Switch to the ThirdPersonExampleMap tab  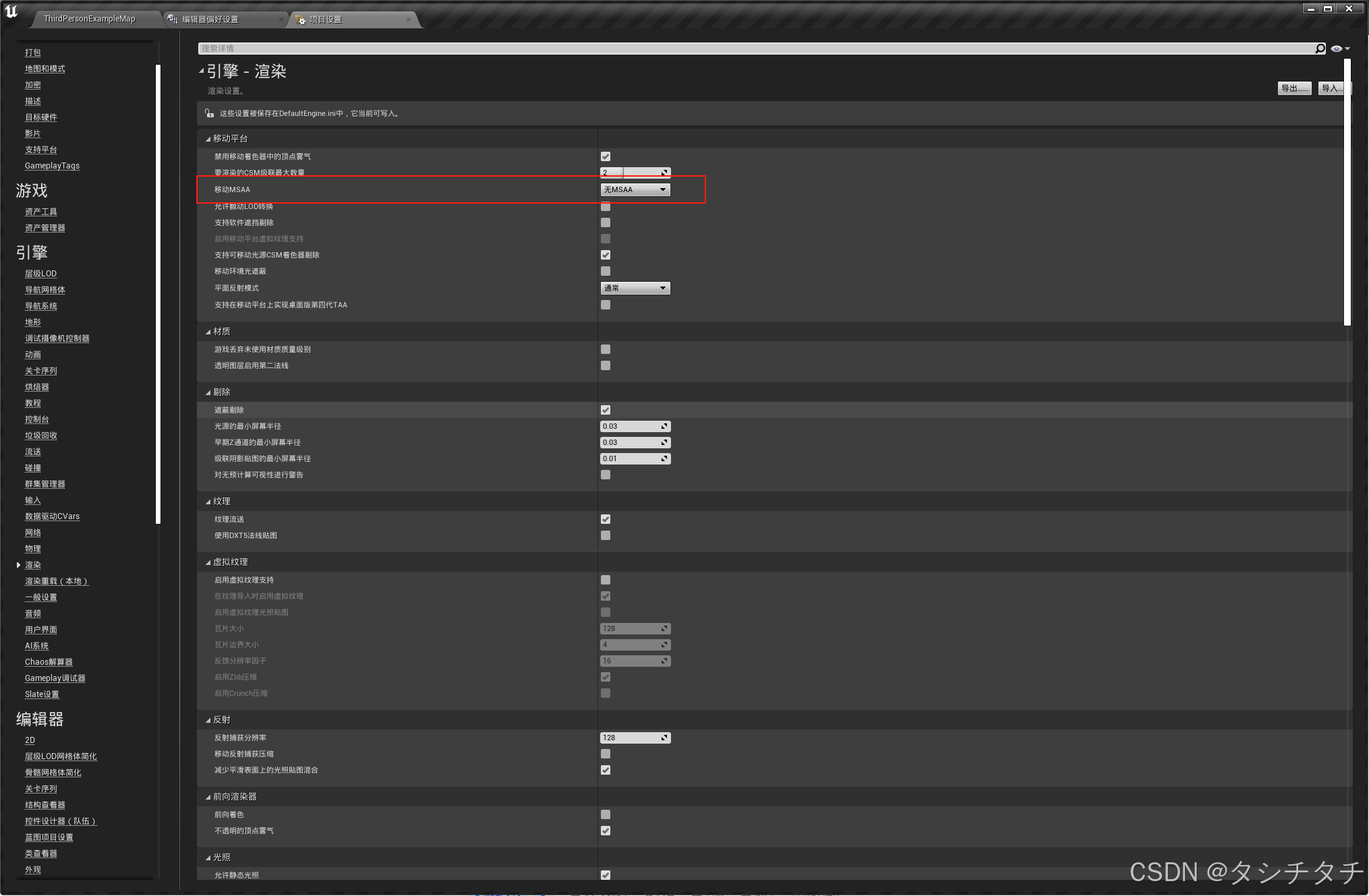click(88, 19)
